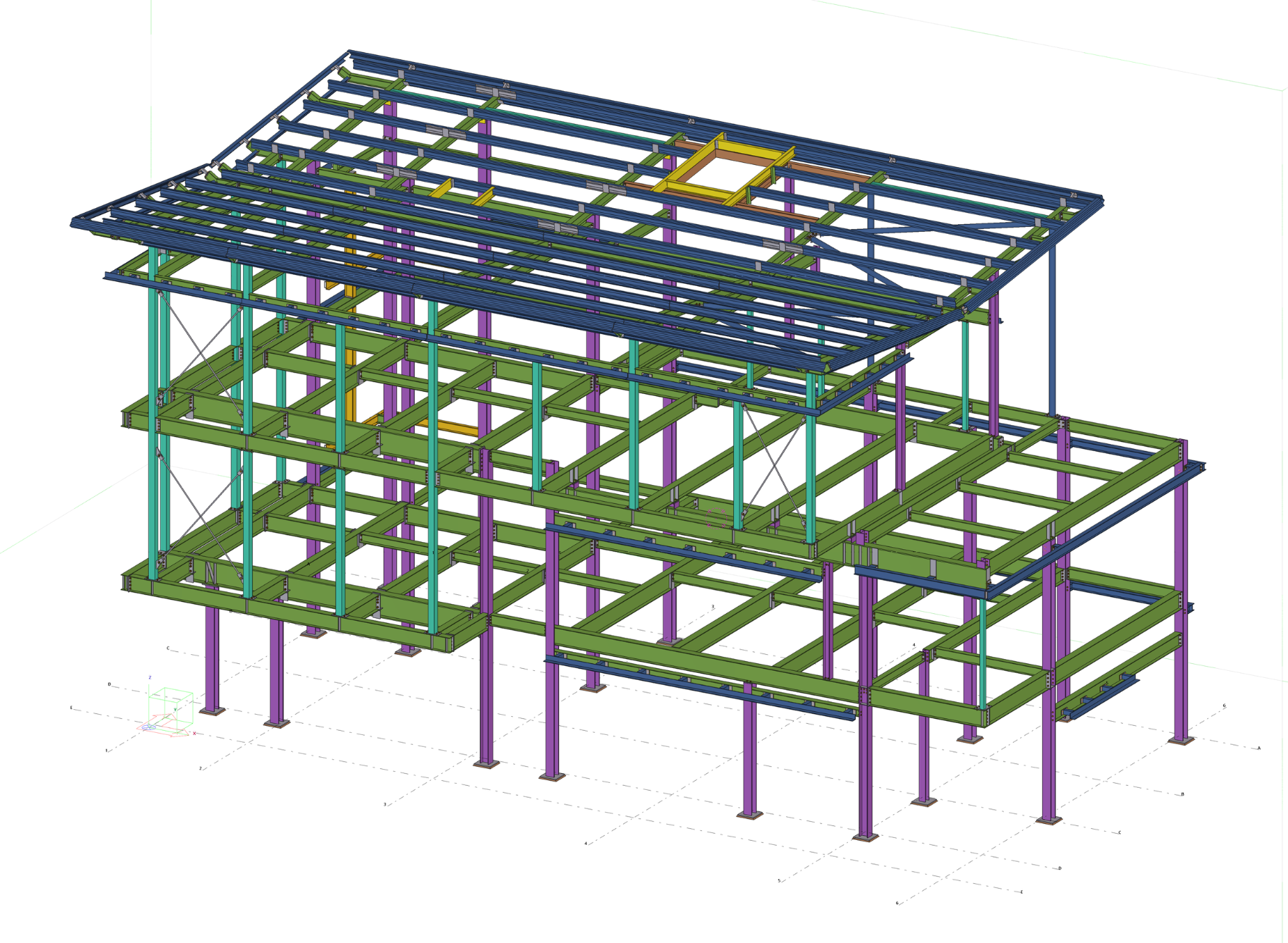Image resolution: width=1288 pixels, height=943 pixels.
Task: Click grid label B on the right side
Action: click(x=1182, y=794)
